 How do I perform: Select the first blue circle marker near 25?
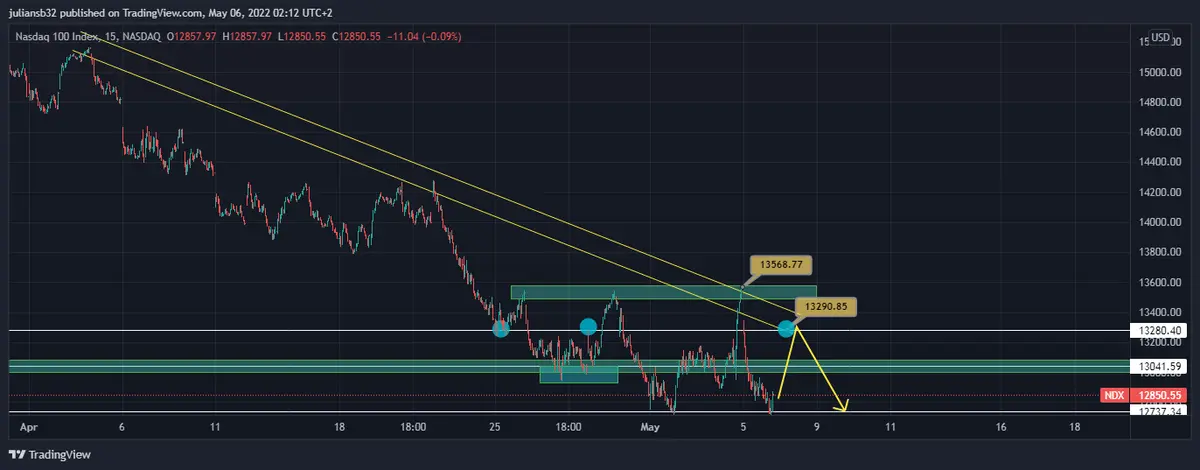click(x=501, y=327)
